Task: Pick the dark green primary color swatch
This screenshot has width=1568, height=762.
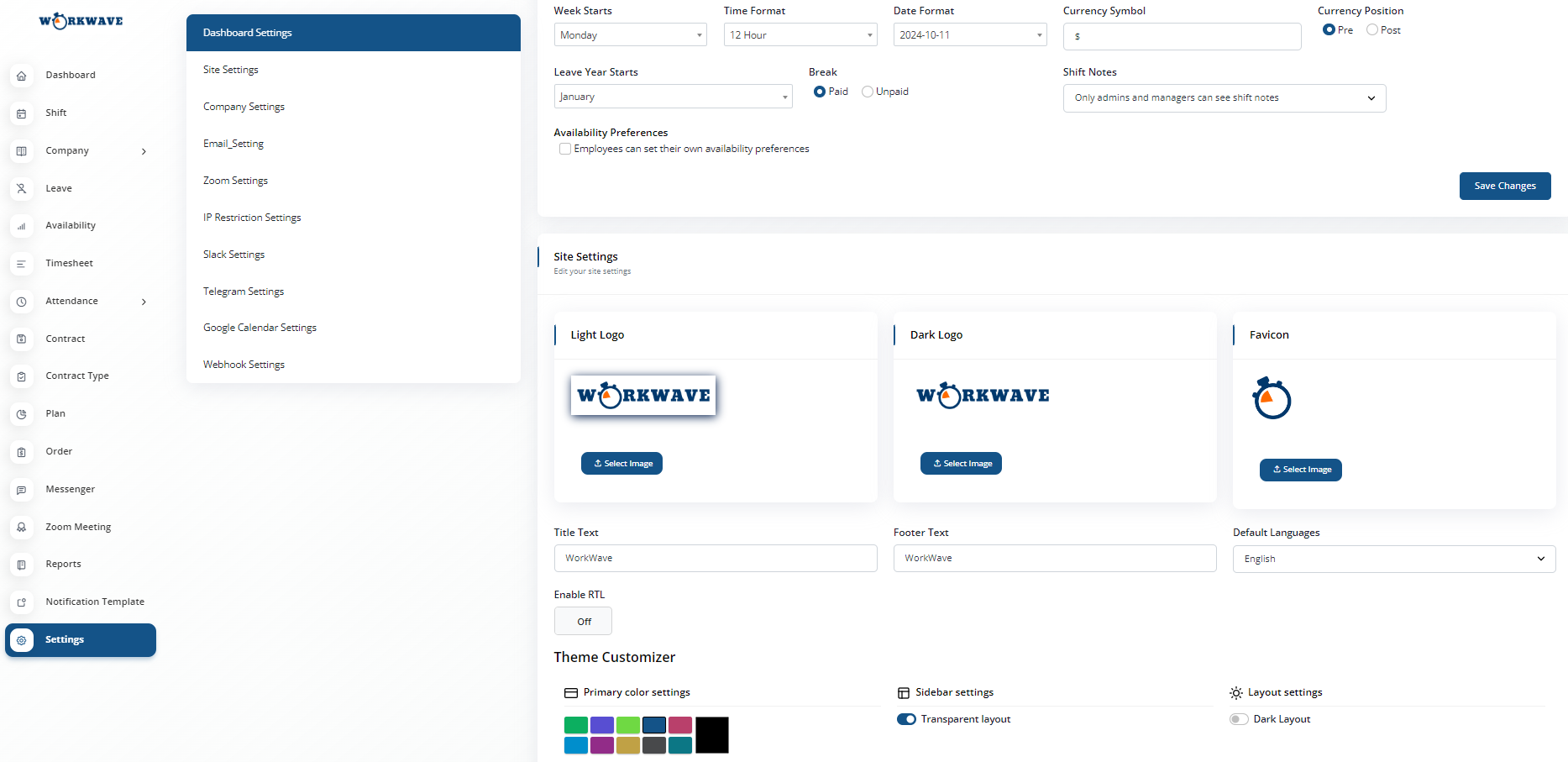Action: (x=576, y=725)
